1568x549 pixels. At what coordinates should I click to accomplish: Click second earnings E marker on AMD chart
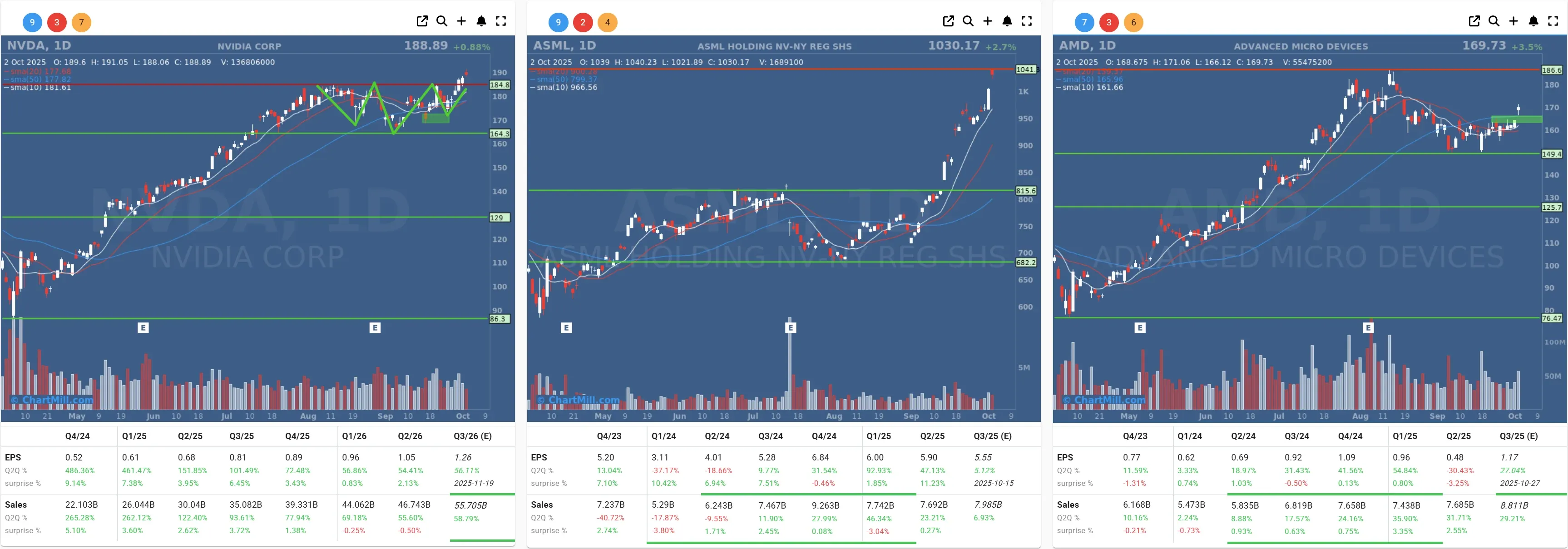tap(1368, 327)
